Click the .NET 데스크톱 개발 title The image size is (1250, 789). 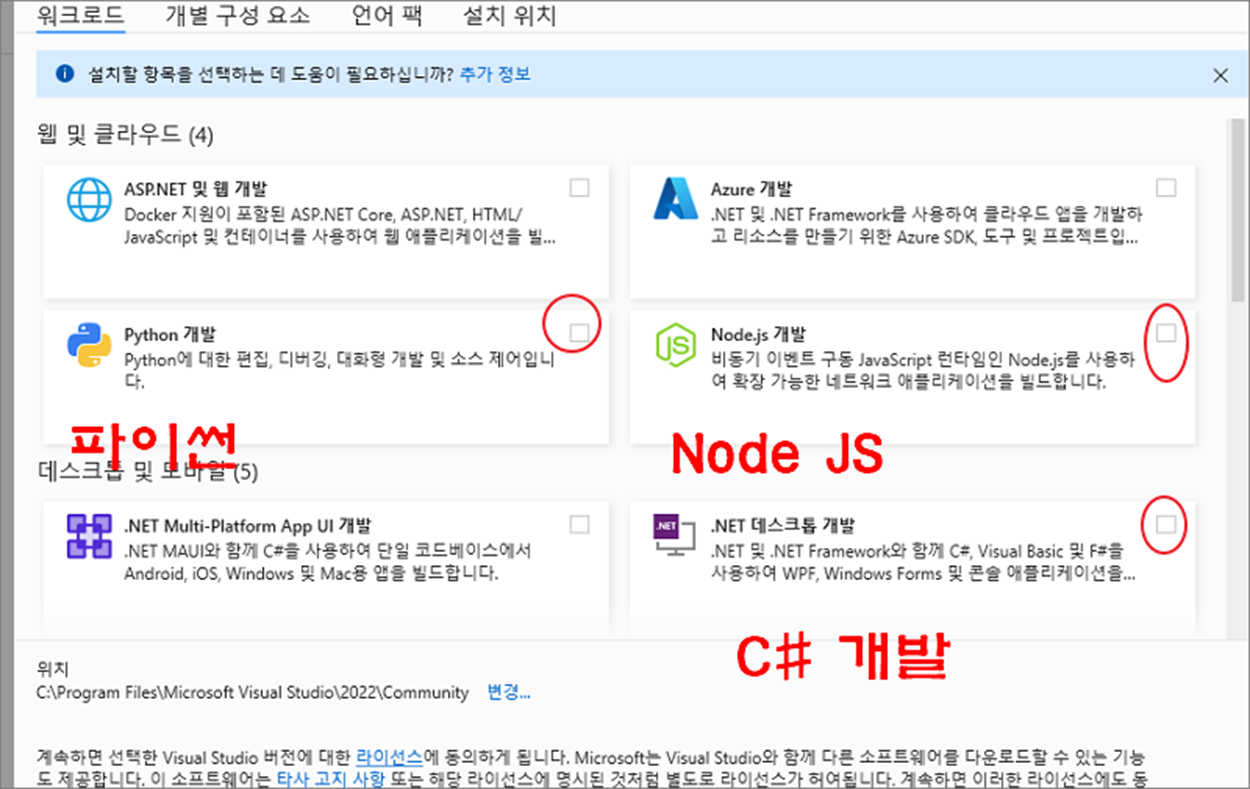click(x=783, y=525)
